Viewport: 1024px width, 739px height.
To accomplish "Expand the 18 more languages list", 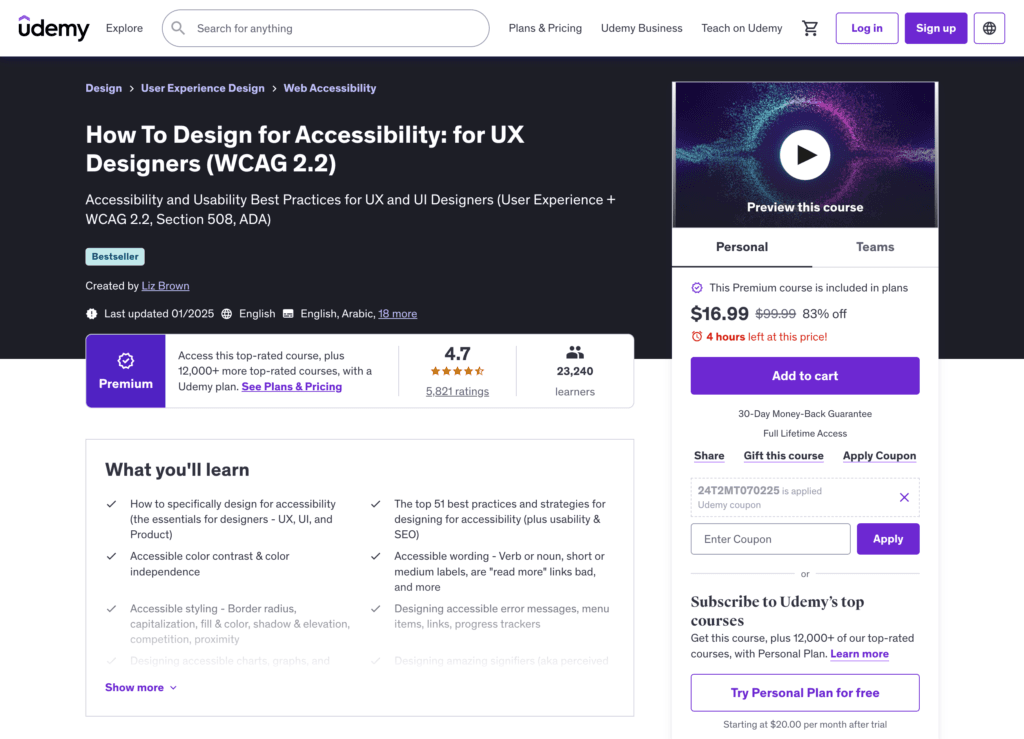I will click(x=397, y=313).
